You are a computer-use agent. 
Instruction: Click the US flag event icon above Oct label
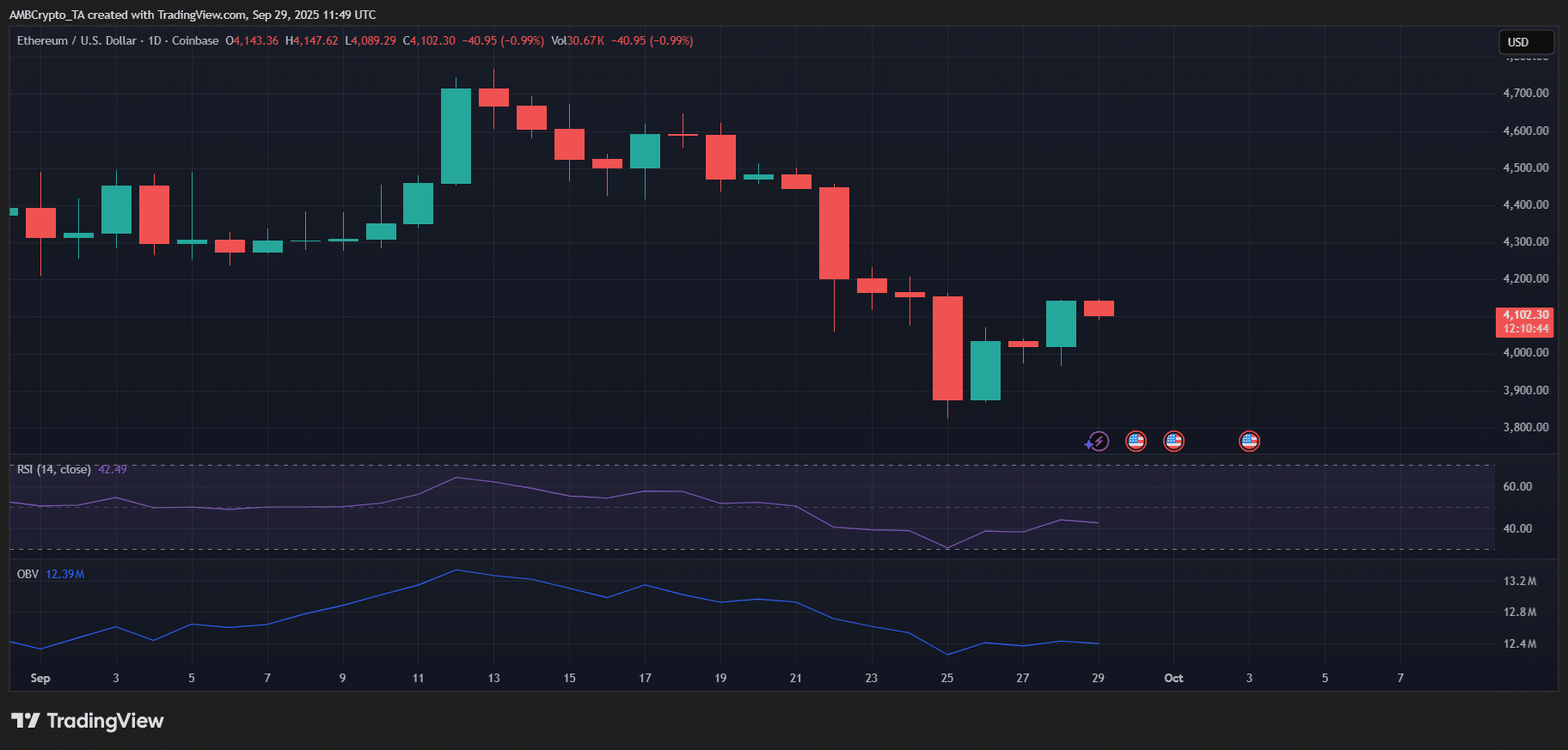pos(1173,442)
